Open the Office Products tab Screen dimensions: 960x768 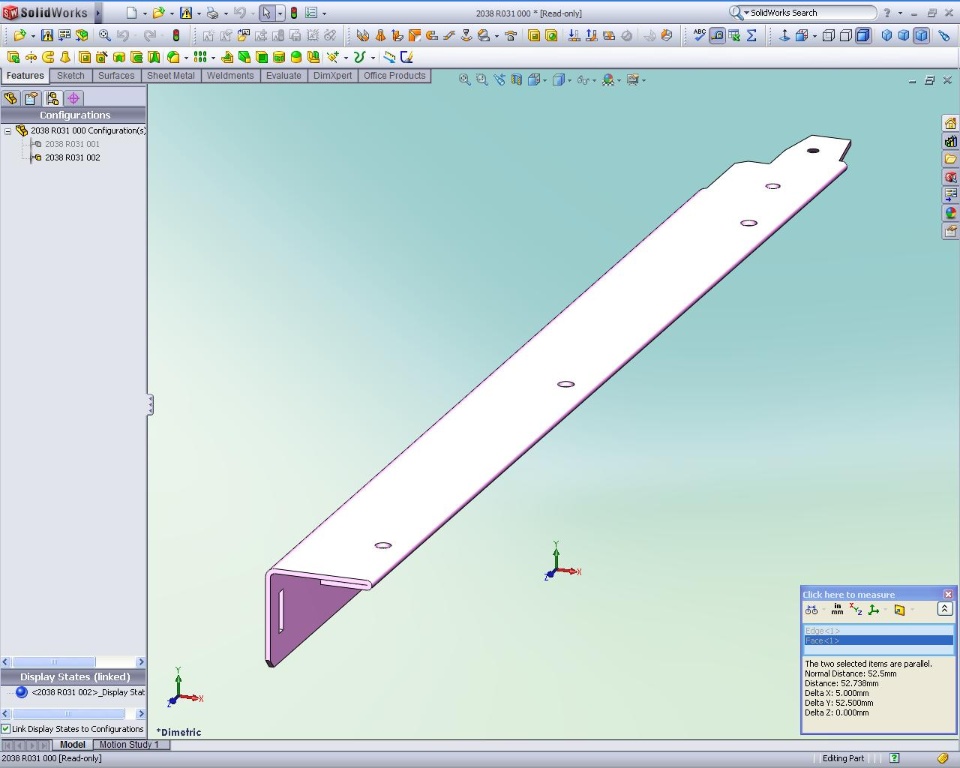[394, 76]
